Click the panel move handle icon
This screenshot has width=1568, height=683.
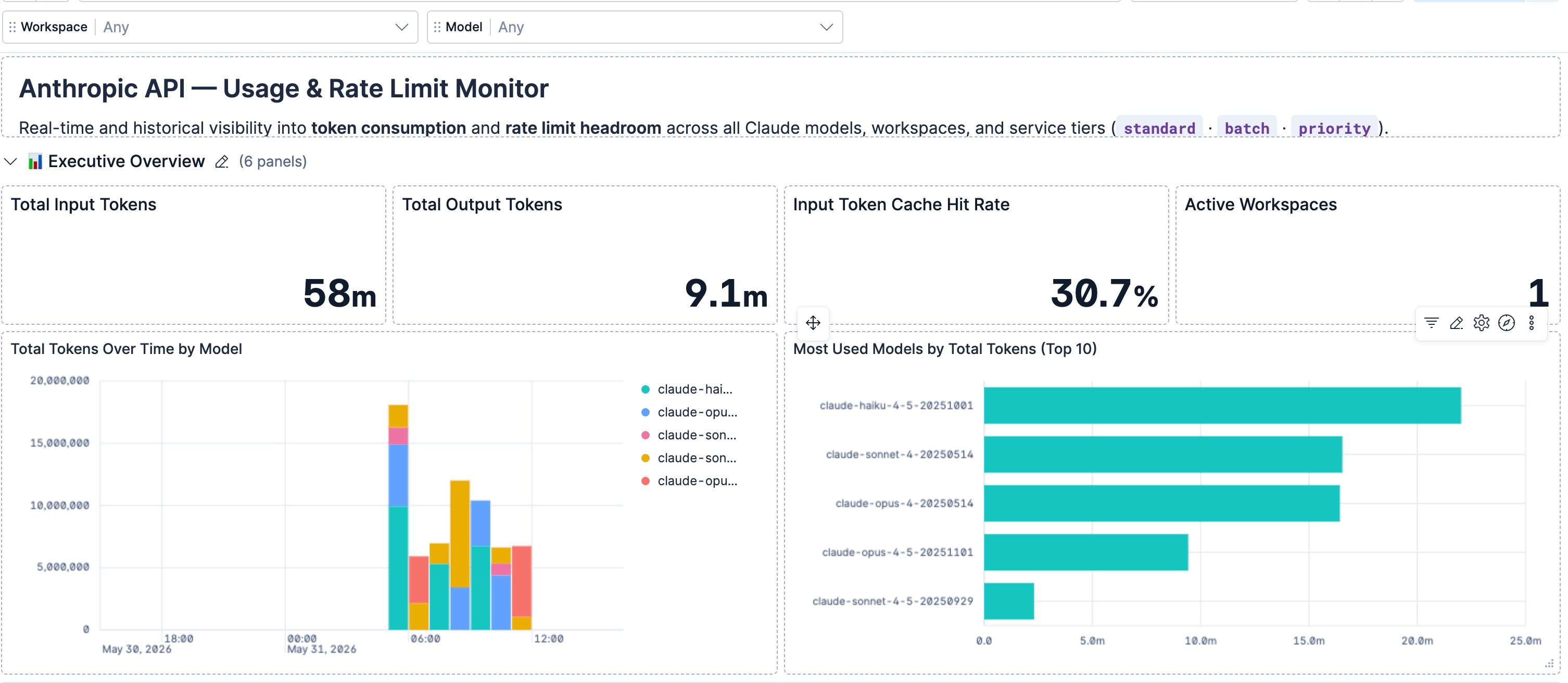tap(813, 322)
